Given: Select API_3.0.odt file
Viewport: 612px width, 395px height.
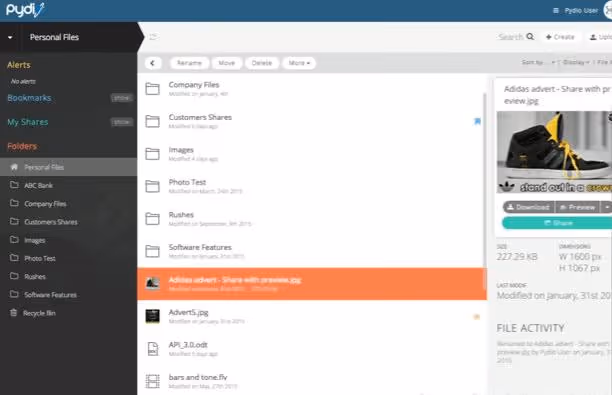Looking at the screenshot, I should coord(311,349).
